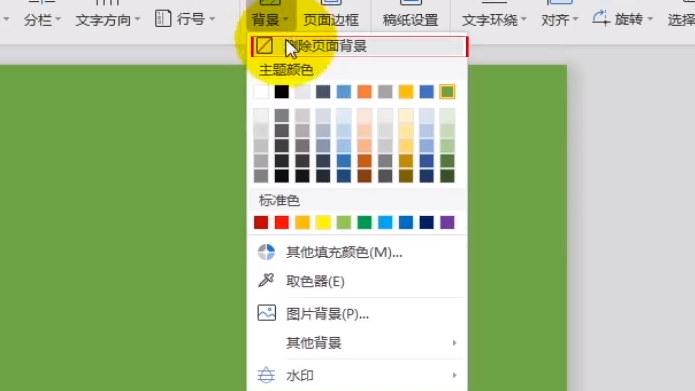Pick the bright red standard color swatch

pyautogui.click(x=281, y=222)
